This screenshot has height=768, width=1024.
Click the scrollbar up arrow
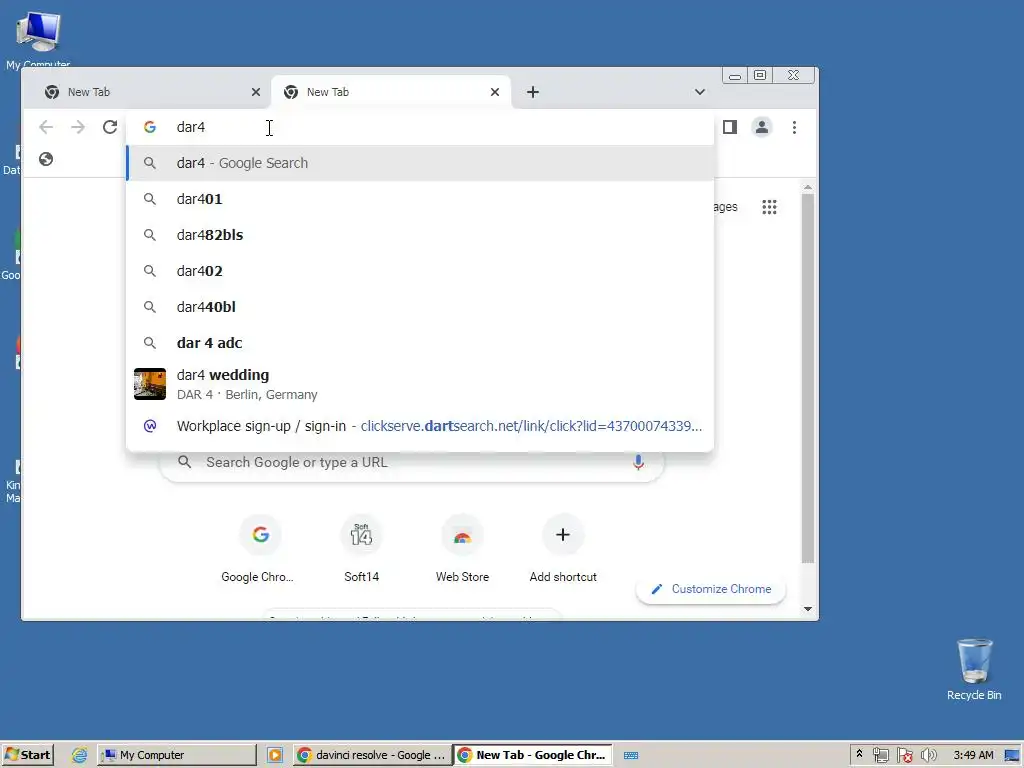[808, 187]
